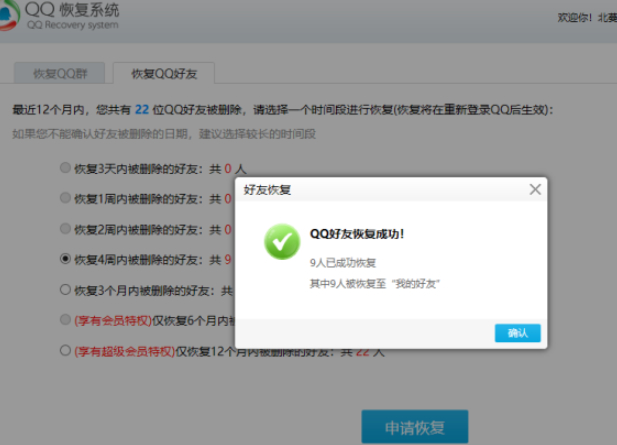Close the 好友恢复 dialog with the X

[535, 190]
